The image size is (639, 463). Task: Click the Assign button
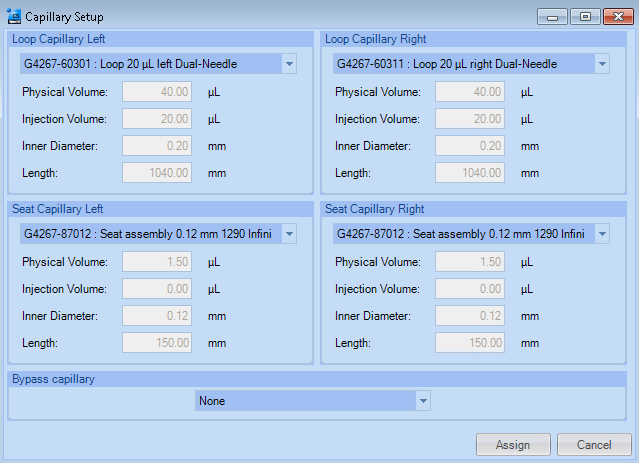[x=513, y=445]
